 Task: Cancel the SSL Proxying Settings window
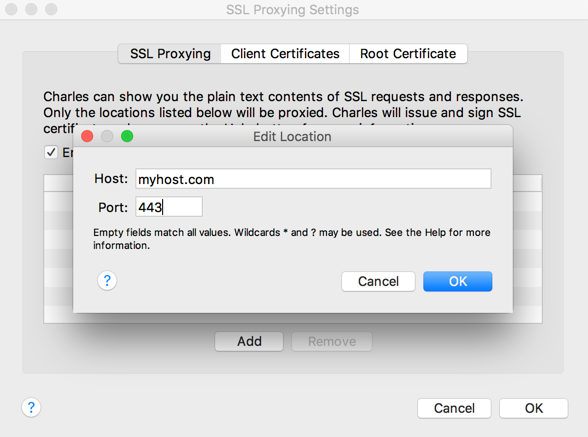click(454, 408)
